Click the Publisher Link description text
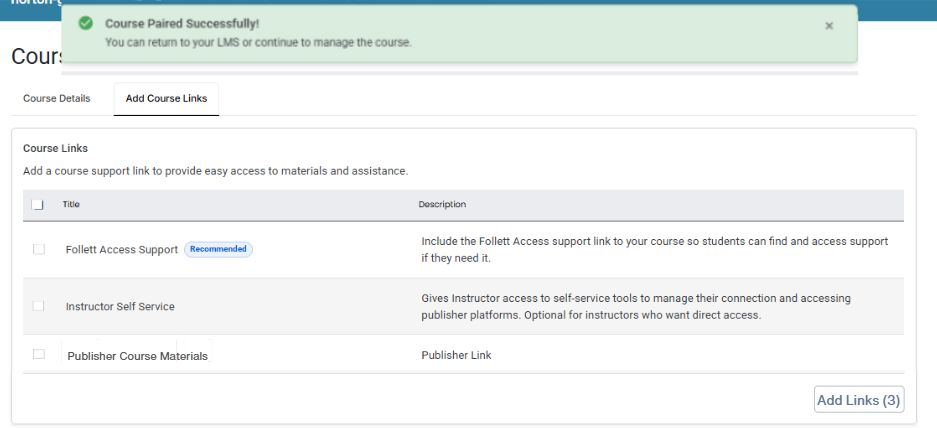Image resolution: width=937 pixels, height=428 pixels. (456, 355)
